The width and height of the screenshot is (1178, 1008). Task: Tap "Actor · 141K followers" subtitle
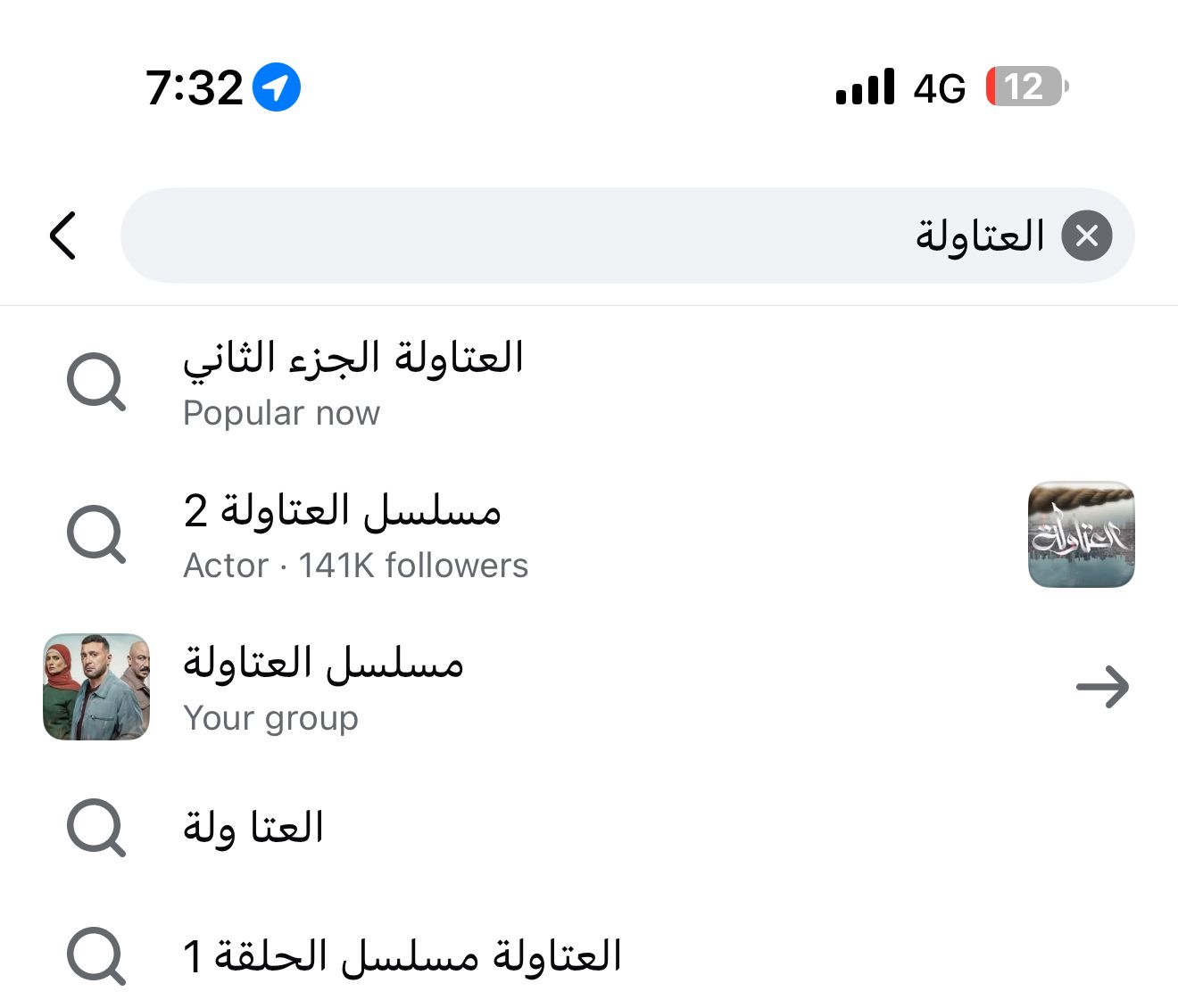click(355, 566)
